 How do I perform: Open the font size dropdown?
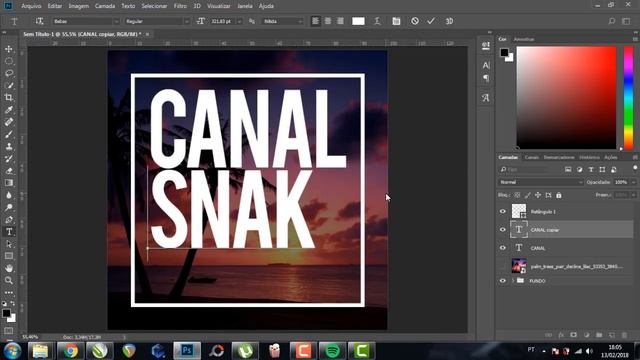[x=240, y=21]
